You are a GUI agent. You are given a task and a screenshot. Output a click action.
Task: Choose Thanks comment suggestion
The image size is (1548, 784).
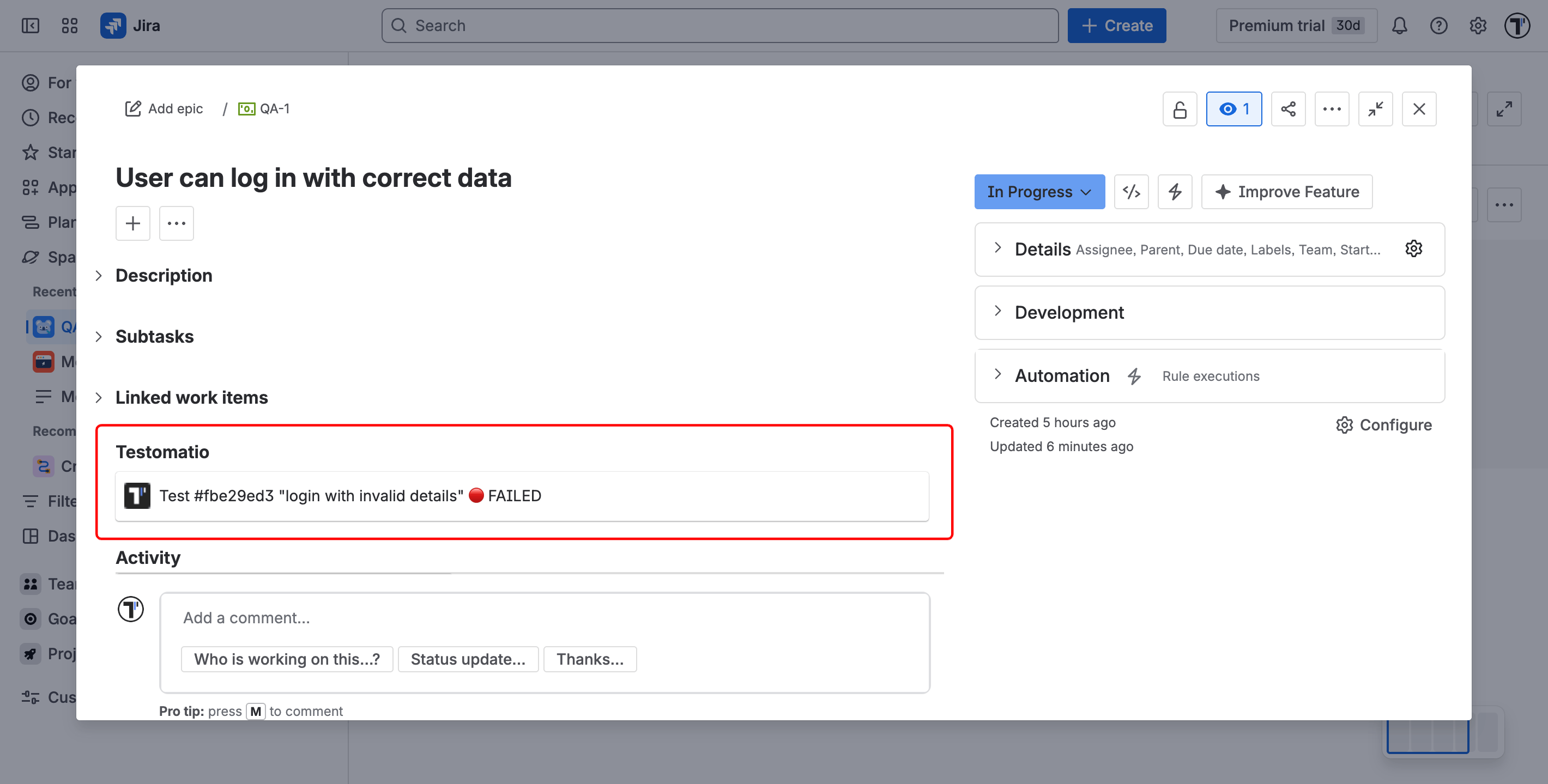click(x=590, y=659)
